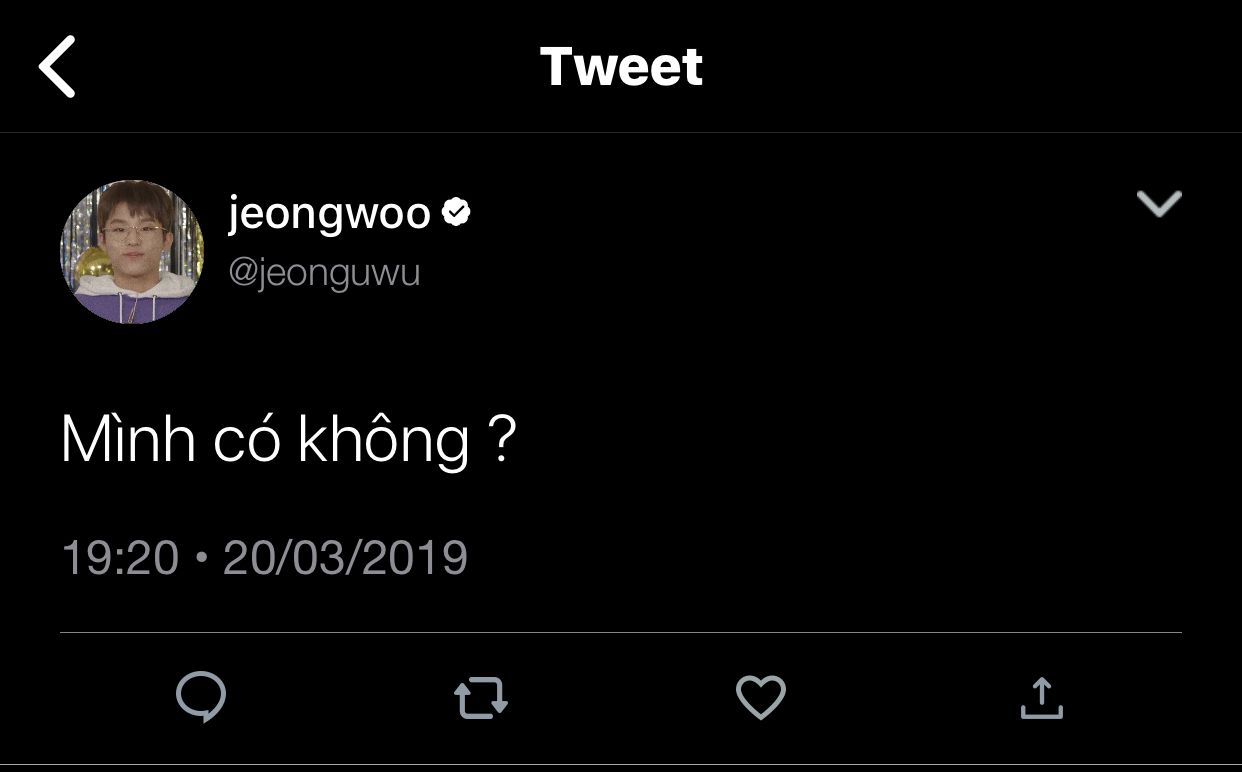Click the "Tweet" header title
Screen dimensions: 1242x772
click(621, 67)
